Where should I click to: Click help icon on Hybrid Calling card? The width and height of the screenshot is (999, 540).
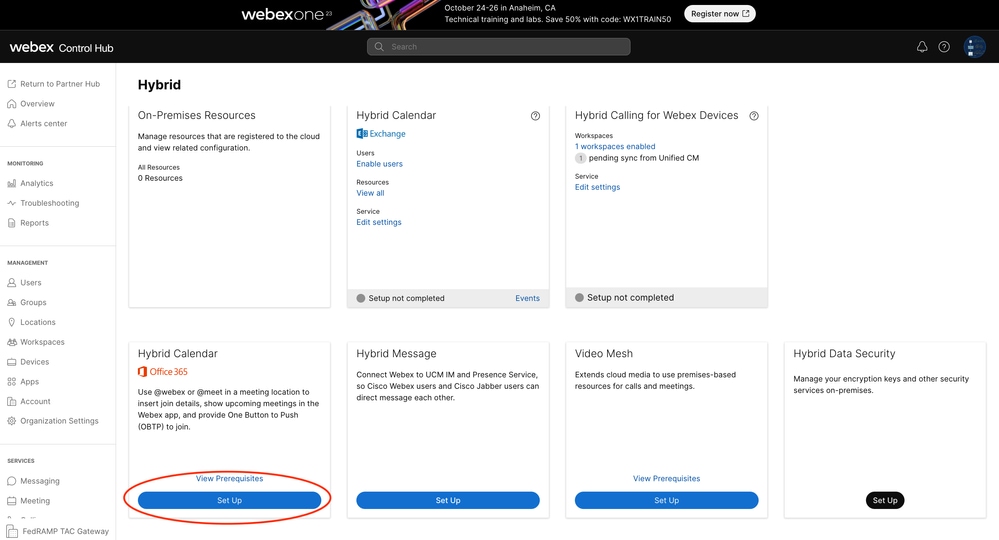point(754,116)
